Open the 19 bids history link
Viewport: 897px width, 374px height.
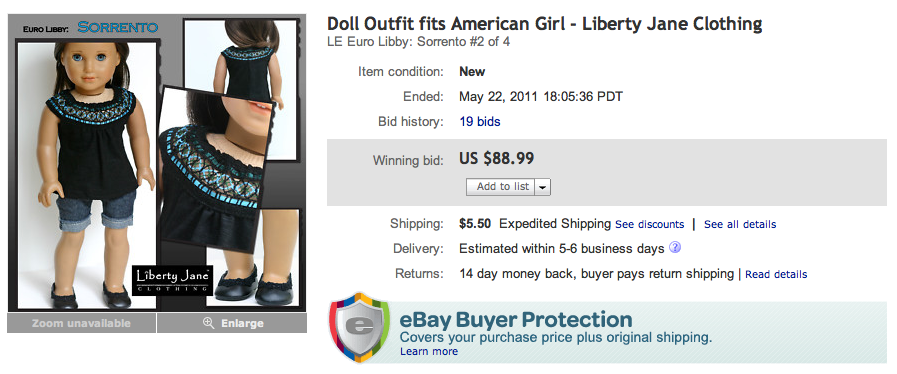[480, 122]
